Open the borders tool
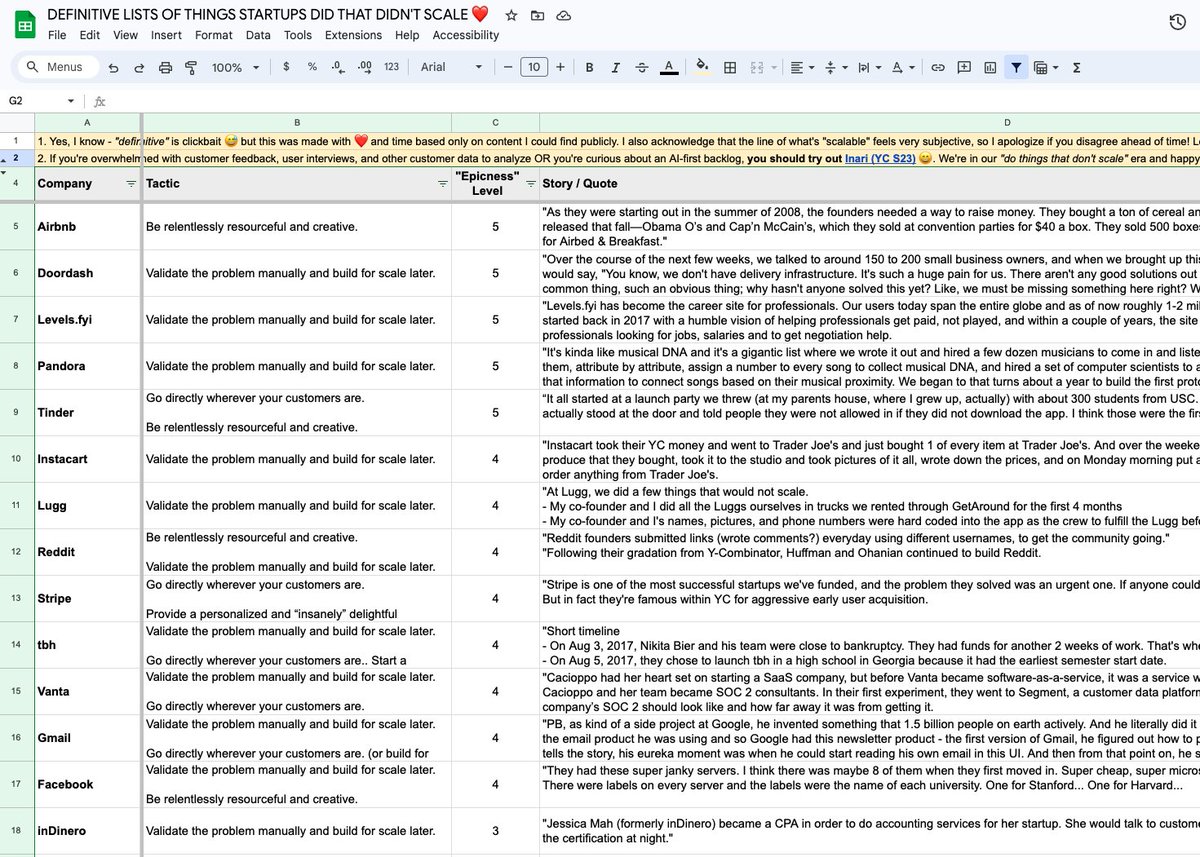 coord(730,67)
